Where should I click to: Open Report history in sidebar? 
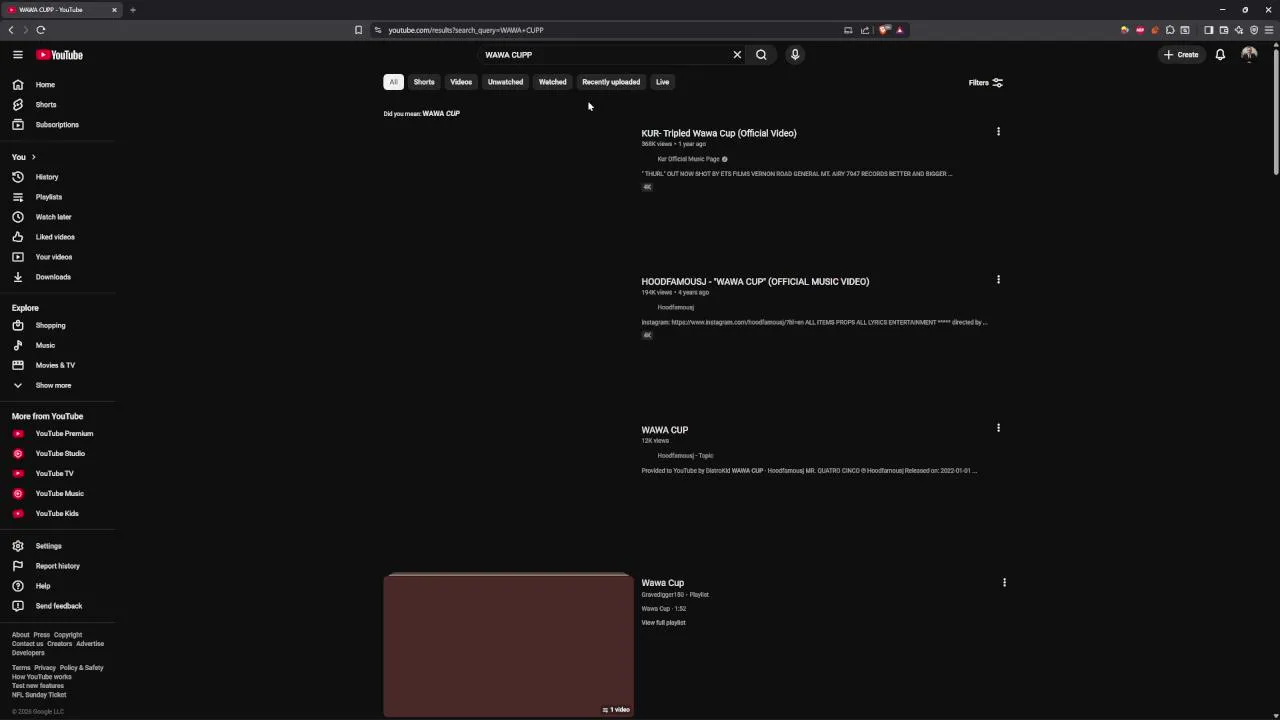pyautogui.click(x=58, y=566)
